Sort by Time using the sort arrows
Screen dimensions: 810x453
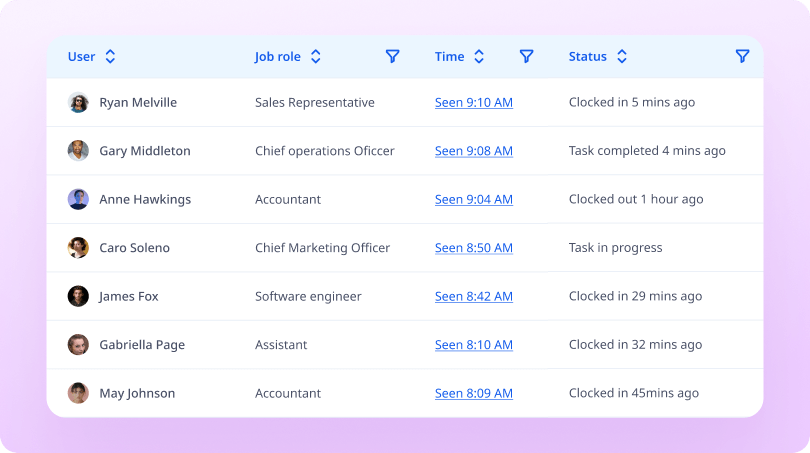click(479, 57)
